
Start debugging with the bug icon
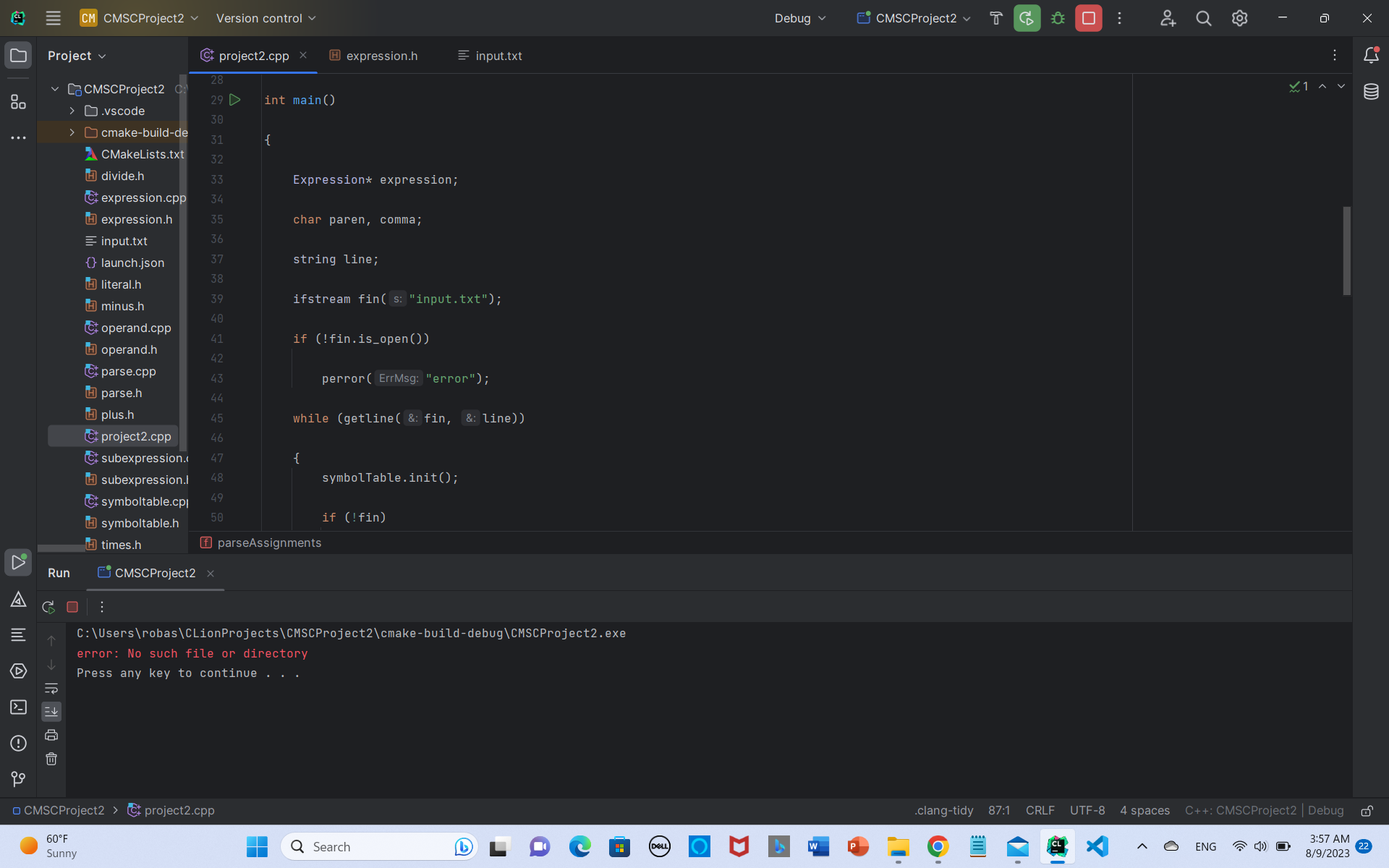tap(1058, 18)
